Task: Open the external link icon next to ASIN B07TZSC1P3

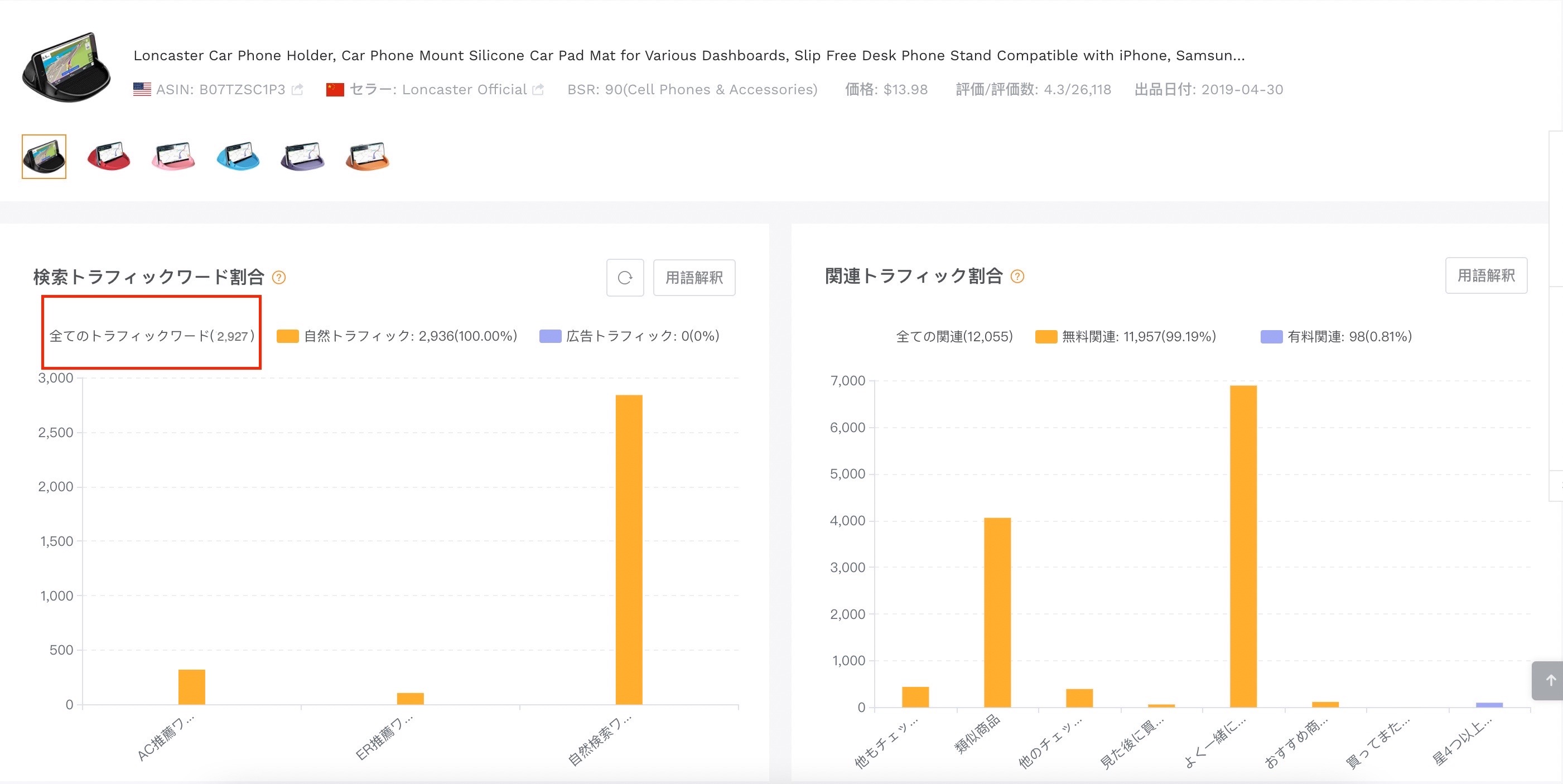Action: (x=297, y=90)
